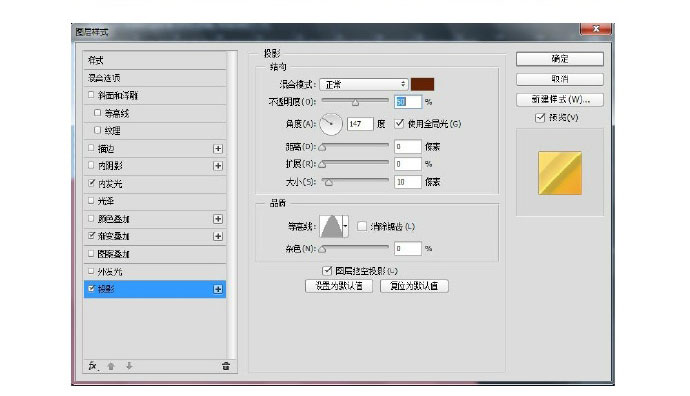This screenshot has height=396, width=690.
Task: Click the 杂色 value field
Action: 408,249
